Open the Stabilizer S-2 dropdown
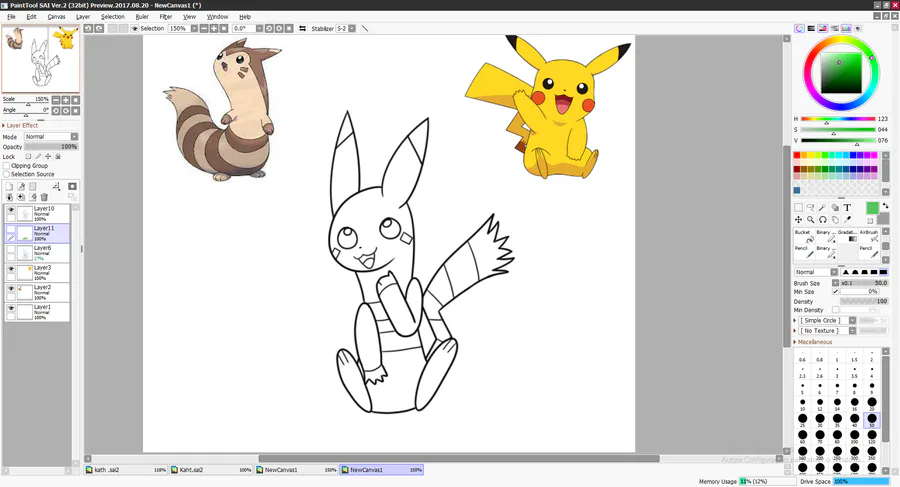 345,29
